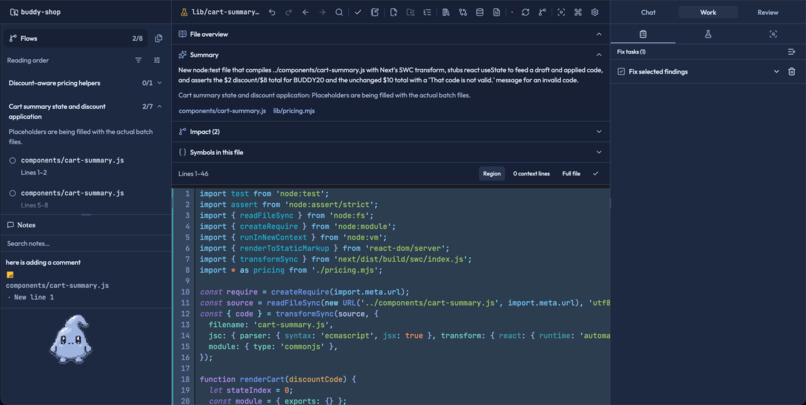Mark cart-summary.js Lines 1-2 as read

tap(12, 160)
